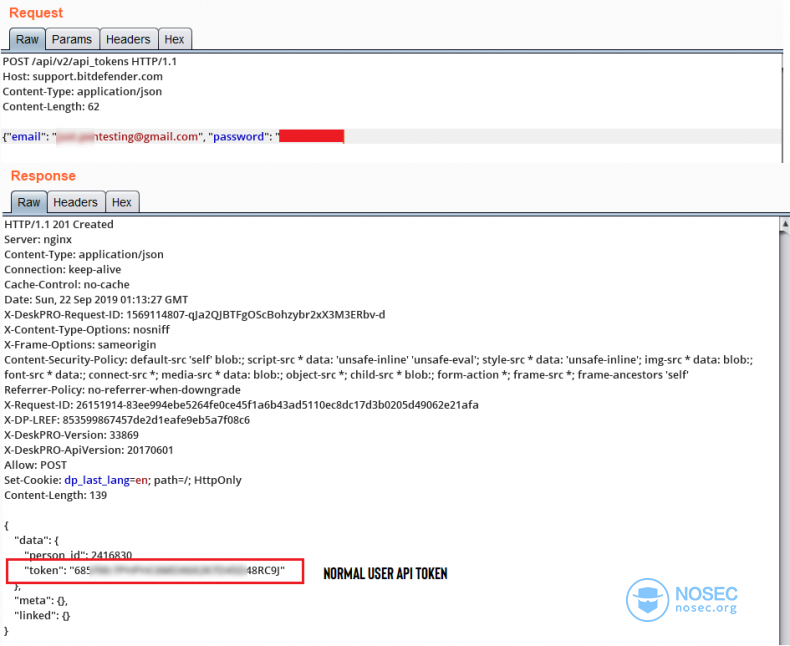Image resolution: width=790 pixels, height=646 pixels.
Task: Switch to the Response Headers tab
Action: pos(76,202)
